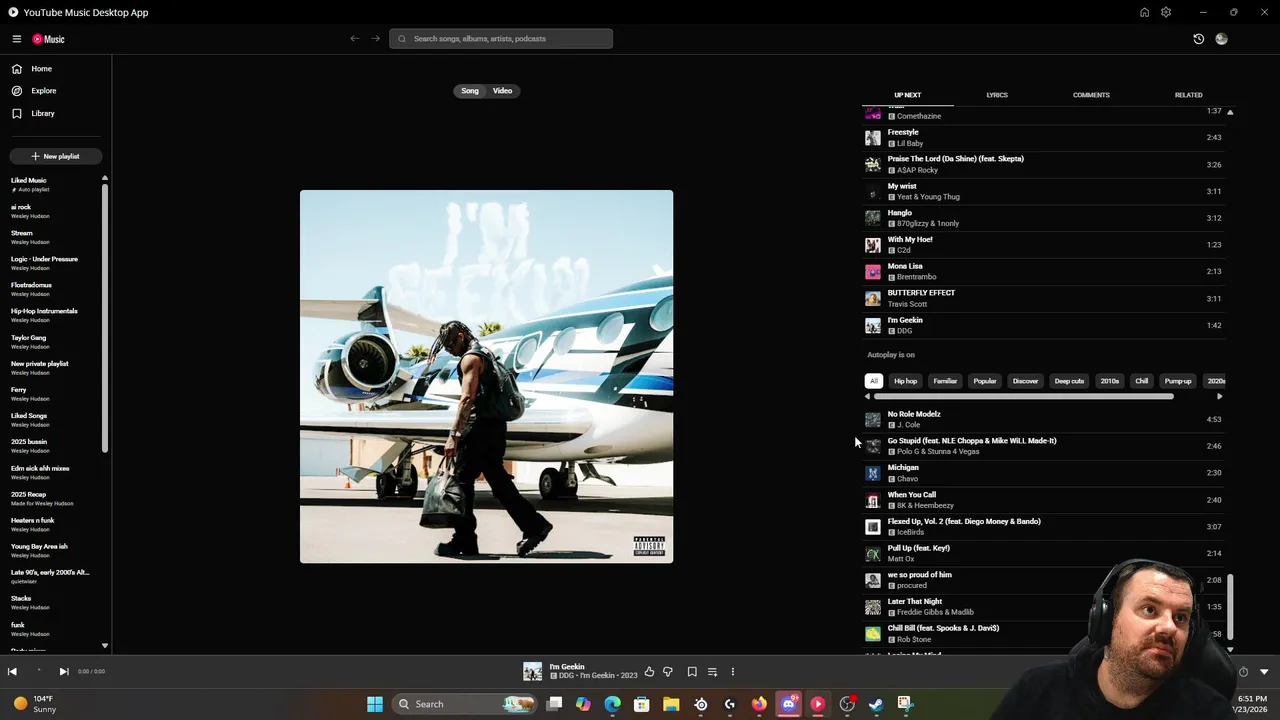Open the listening history icon
1280x720 pixels.
(1199, 39)
